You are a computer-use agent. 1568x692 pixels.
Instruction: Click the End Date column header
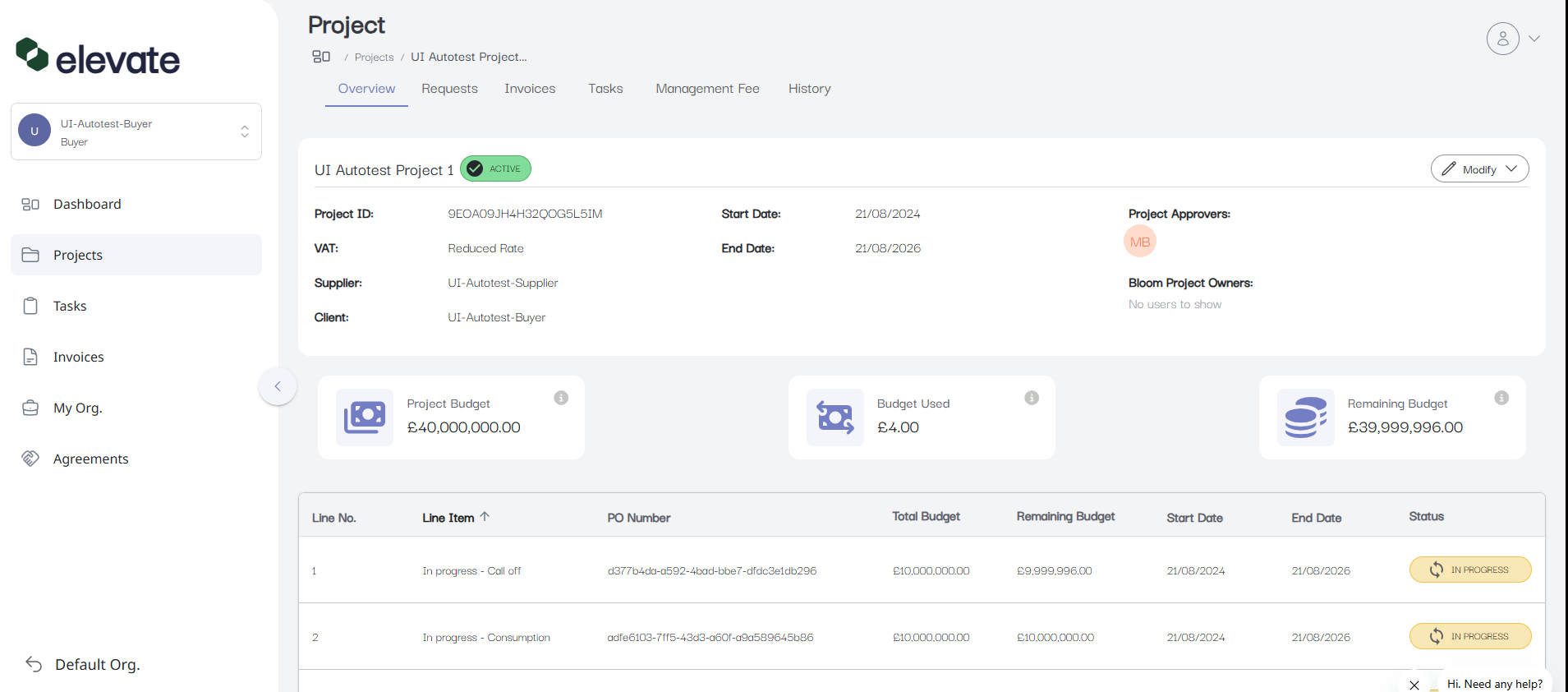[1316, 518]
